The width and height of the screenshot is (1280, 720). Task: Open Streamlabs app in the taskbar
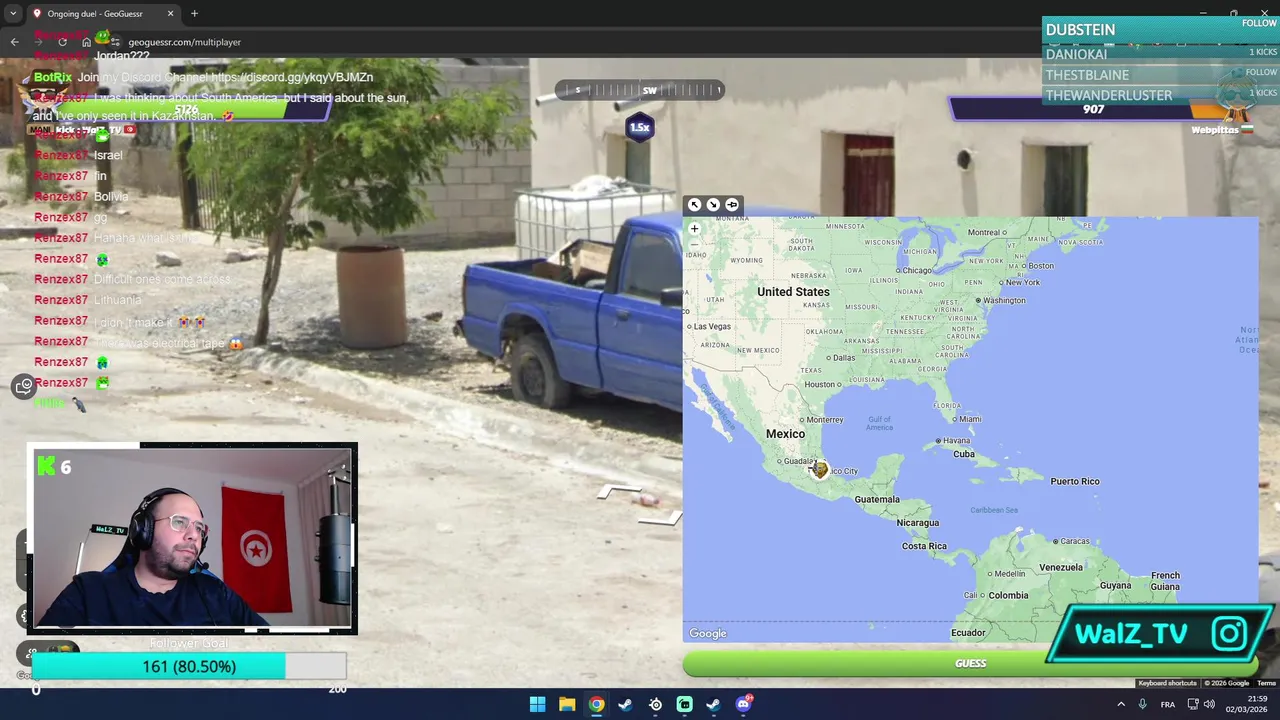pos(684,704)
